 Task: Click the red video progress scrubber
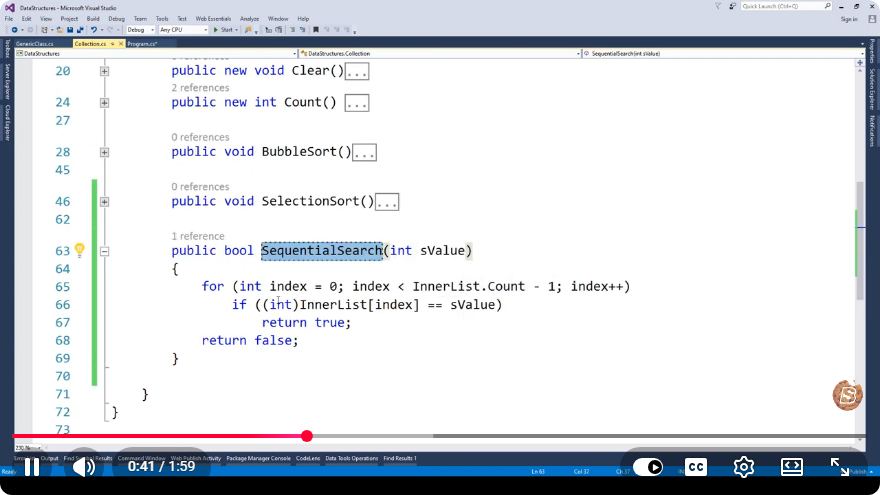click(306, 436)
